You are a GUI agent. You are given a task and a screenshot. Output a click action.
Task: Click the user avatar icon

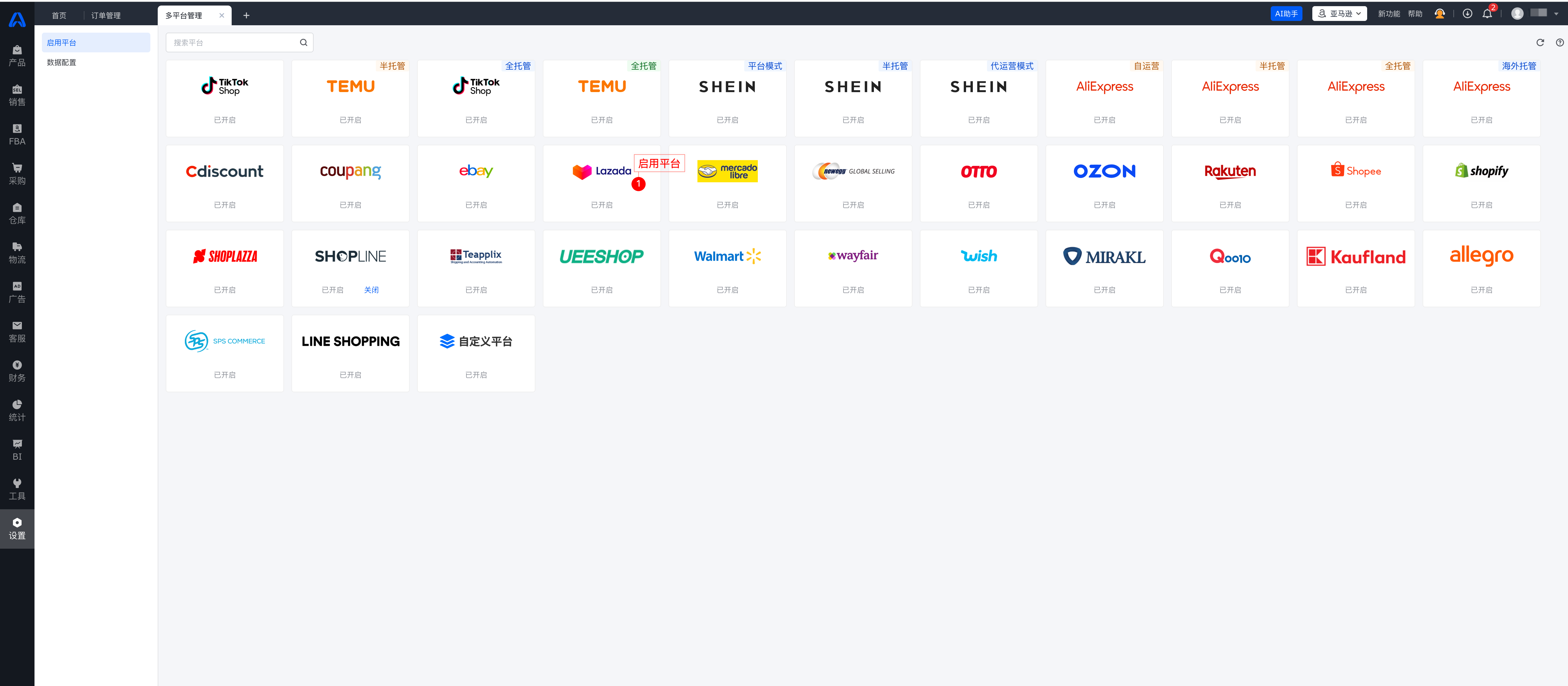click(x=1517, y=13)
